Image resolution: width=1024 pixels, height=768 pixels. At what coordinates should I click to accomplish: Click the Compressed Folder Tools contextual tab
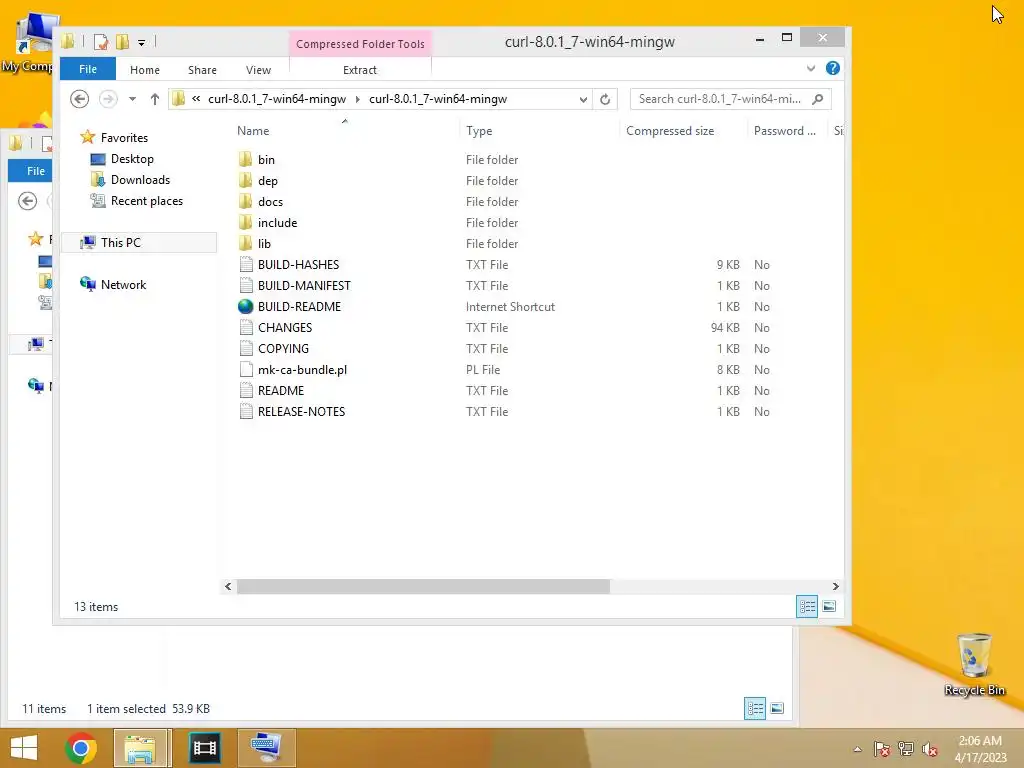tap(360, 44)
